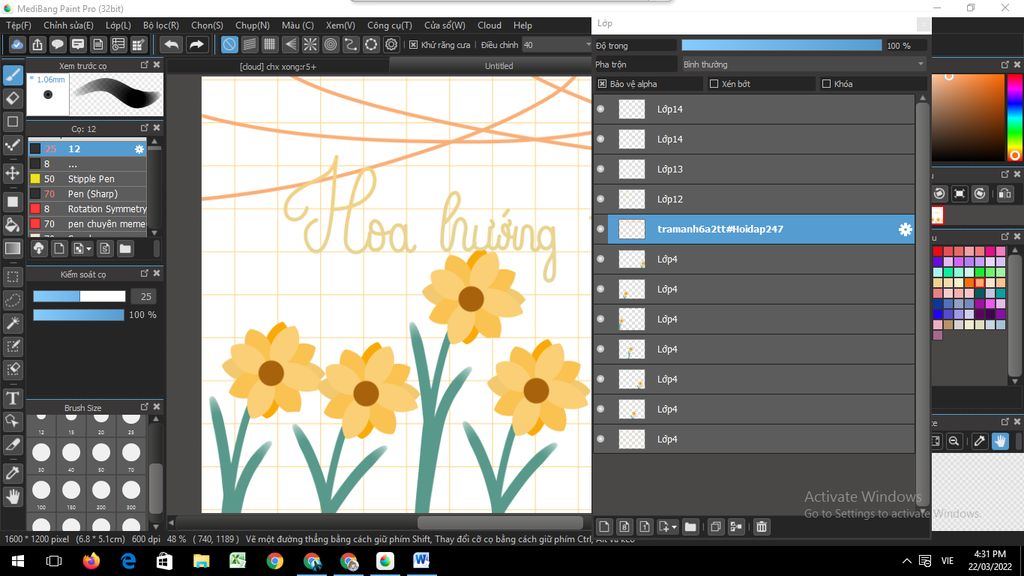The height and width of the screenshot is (576, 1024).
Task: Select the Stipple Pen brush
Action: 91,179
